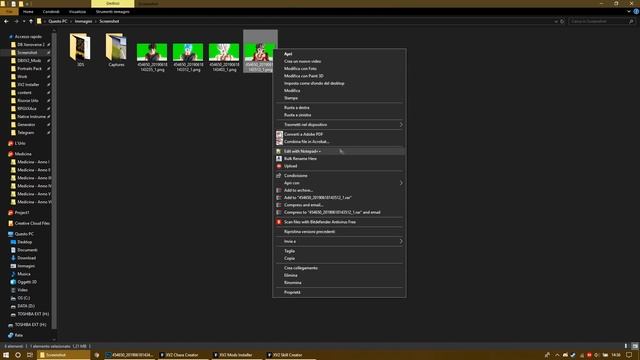Open the 'DATA (D:)' drive

pos(26,306)
